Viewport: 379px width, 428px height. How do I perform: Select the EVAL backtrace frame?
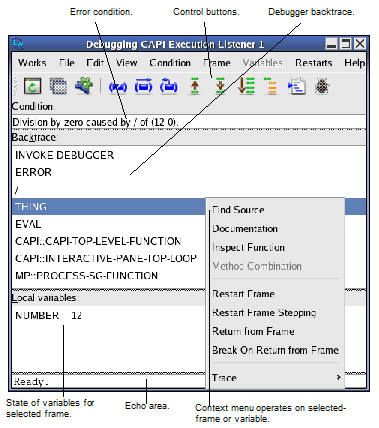(x=109, y=224)
